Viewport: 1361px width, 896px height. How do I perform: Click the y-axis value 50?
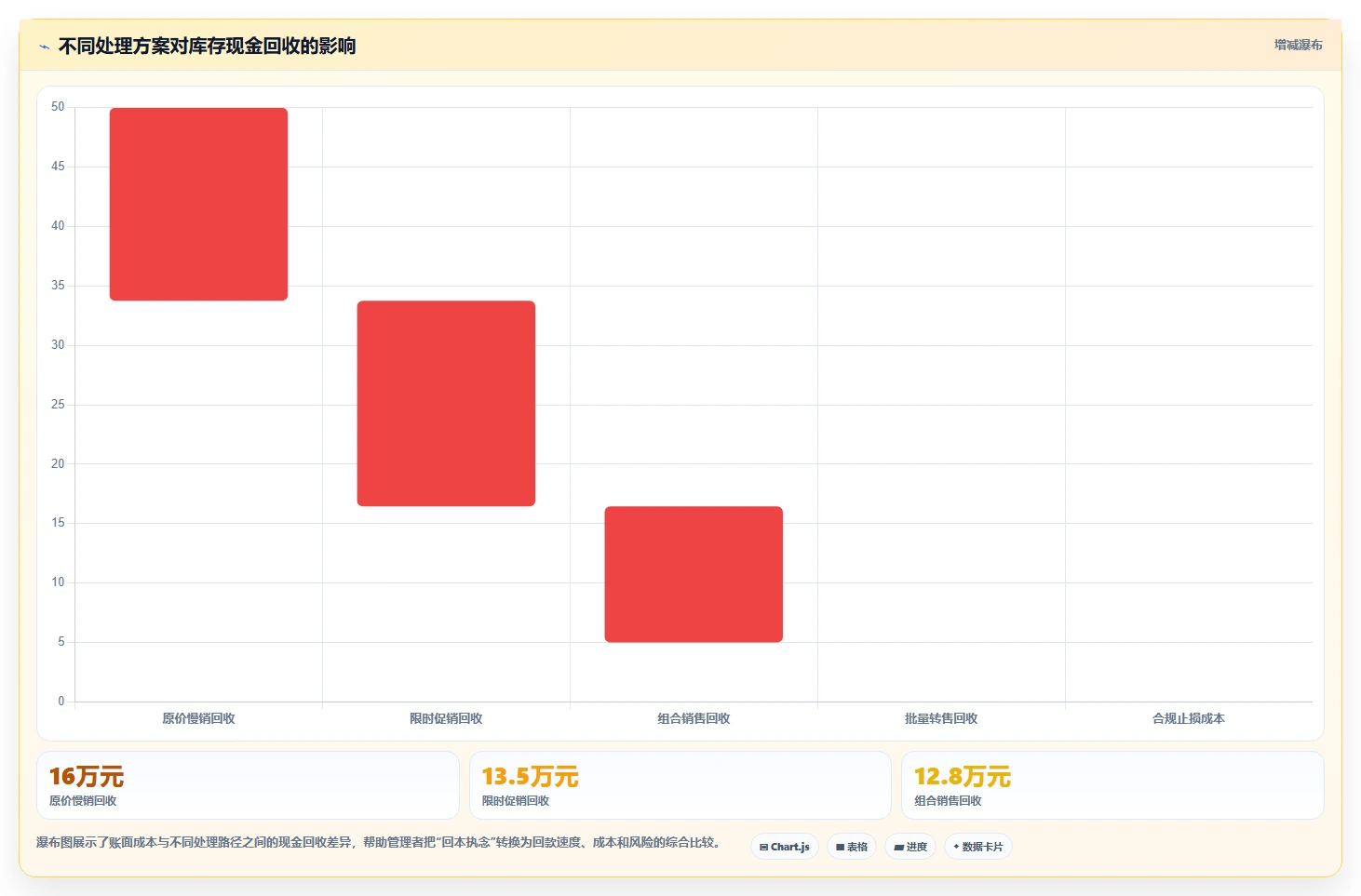pos(58,107)
